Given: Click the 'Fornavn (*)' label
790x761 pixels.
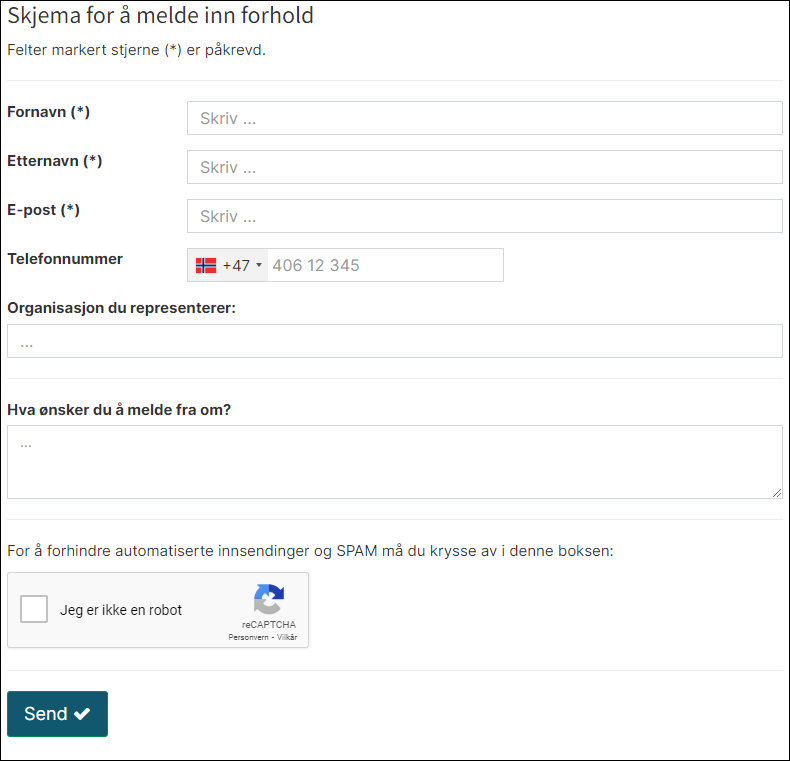Looking at the screenshot, I should point(48,112).
